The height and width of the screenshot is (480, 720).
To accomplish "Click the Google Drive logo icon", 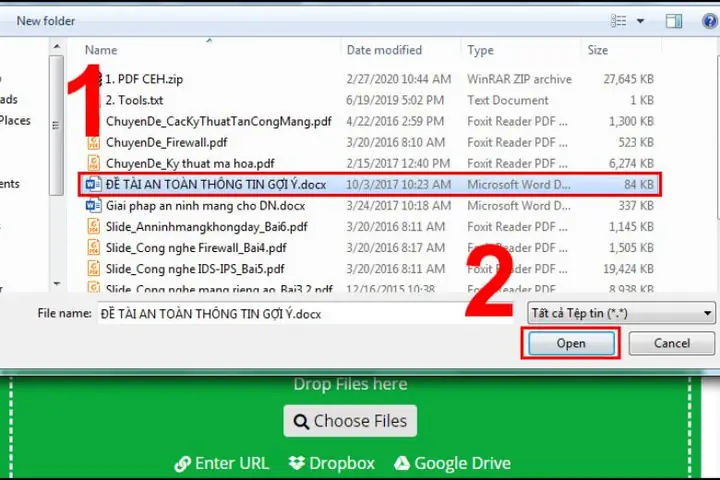I will (x=402, y=463).
